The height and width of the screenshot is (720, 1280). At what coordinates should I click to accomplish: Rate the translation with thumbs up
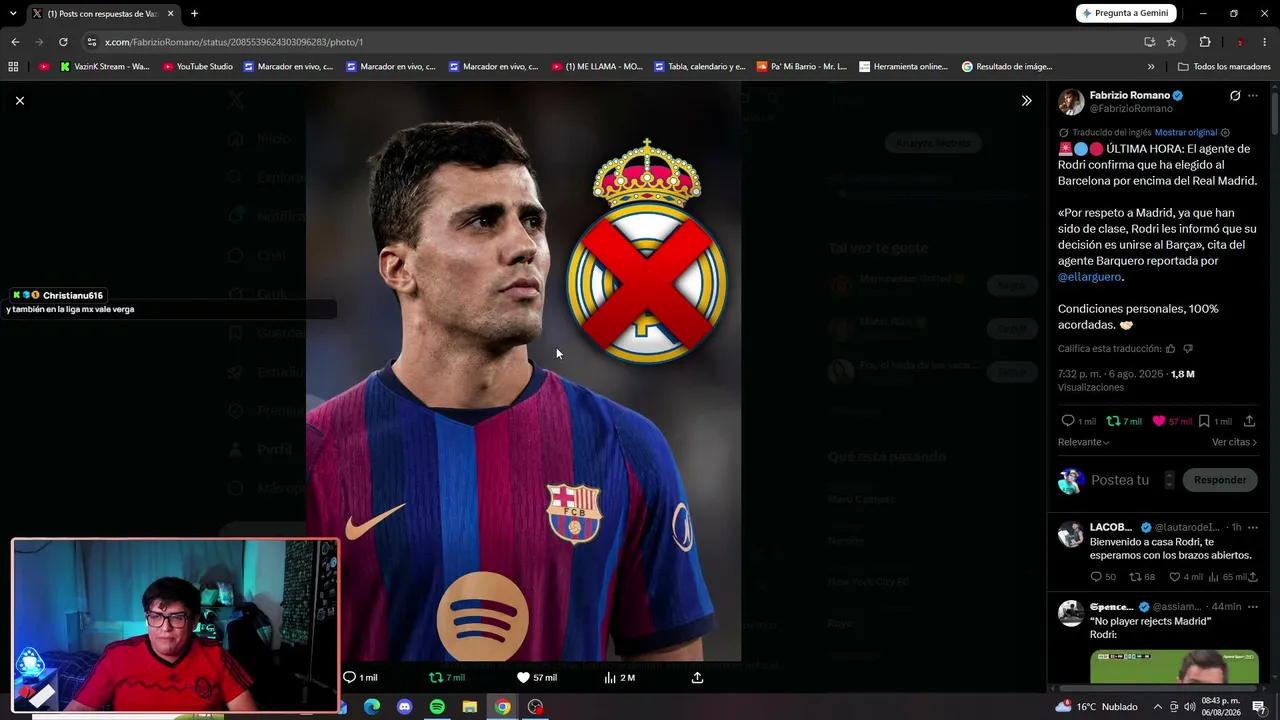pos(1171,348)
